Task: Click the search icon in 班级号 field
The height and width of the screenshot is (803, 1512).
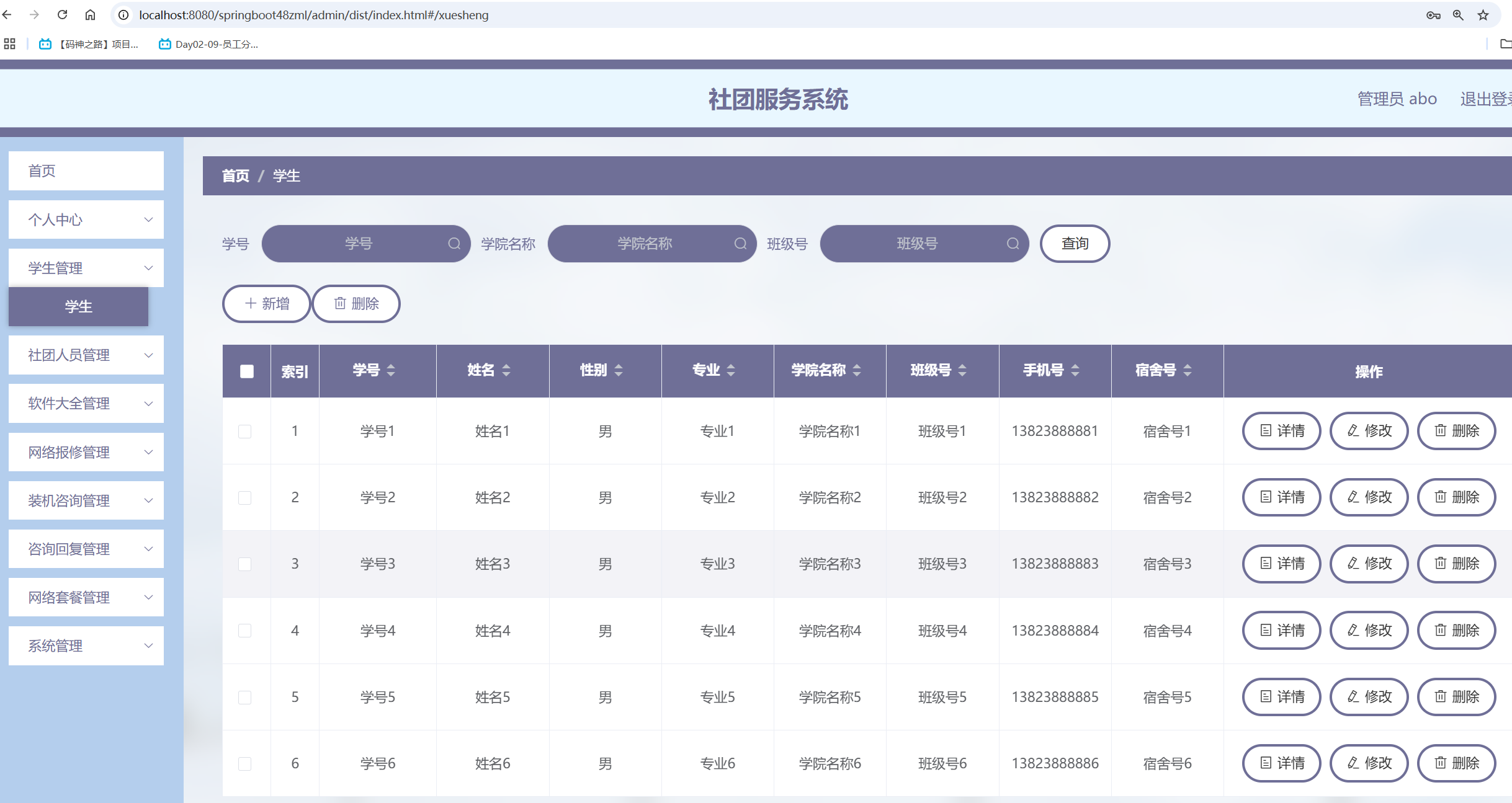Action: pyautogui.click(x=1013, y=244)
